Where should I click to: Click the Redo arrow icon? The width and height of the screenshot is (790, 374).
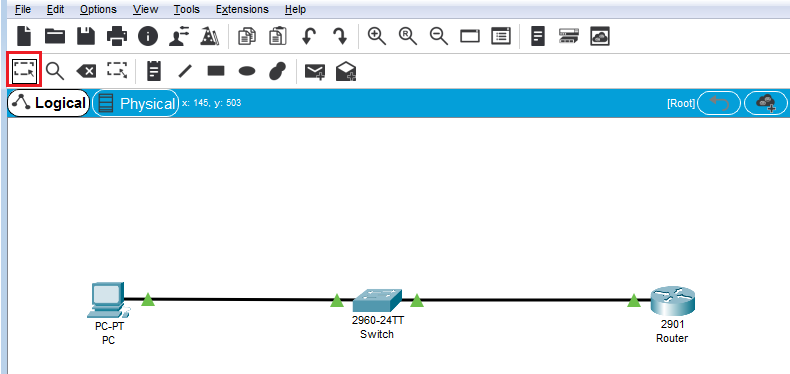340,36
